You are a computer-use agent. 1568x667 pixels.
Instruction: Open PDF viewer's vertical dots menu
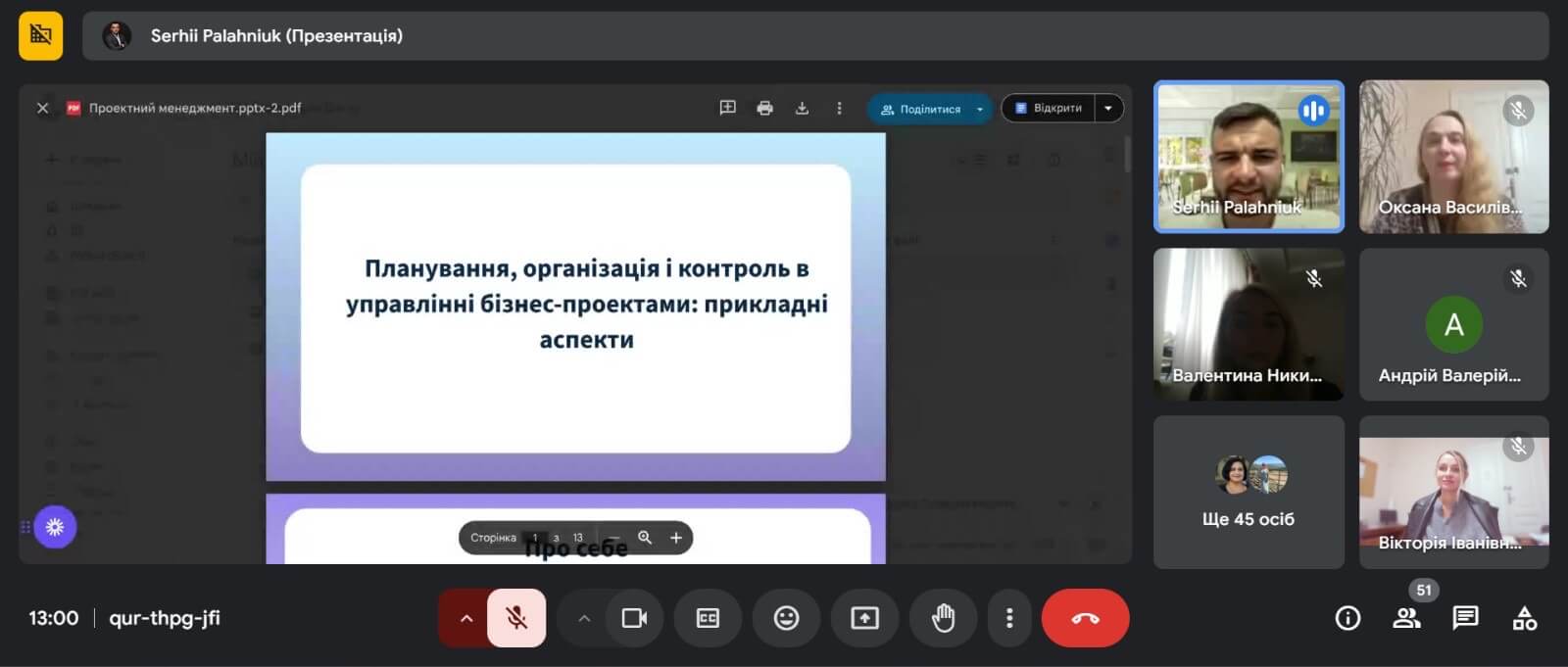(839, 108)
